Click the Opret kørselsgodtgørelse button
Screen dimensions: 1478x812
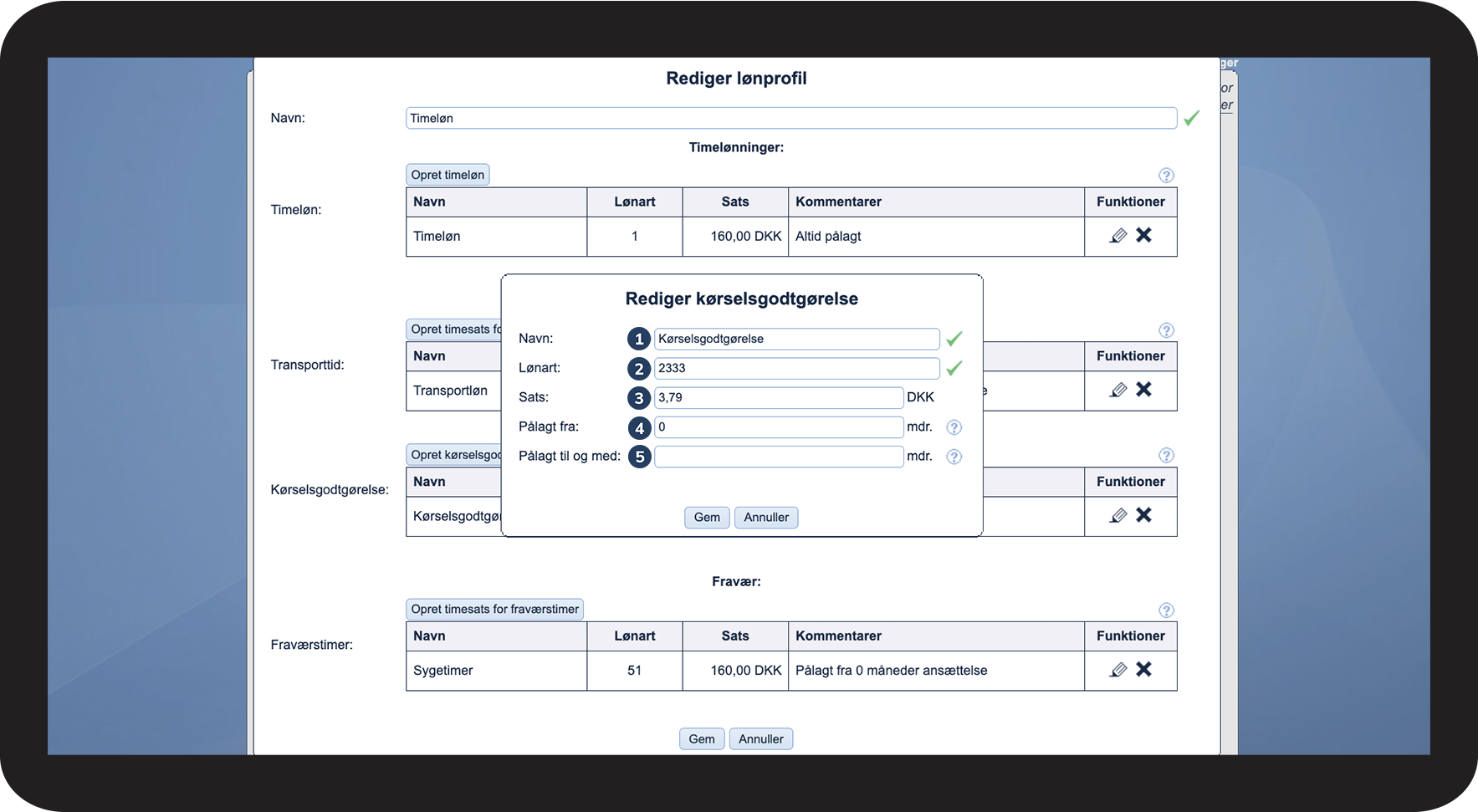[454, 455]
